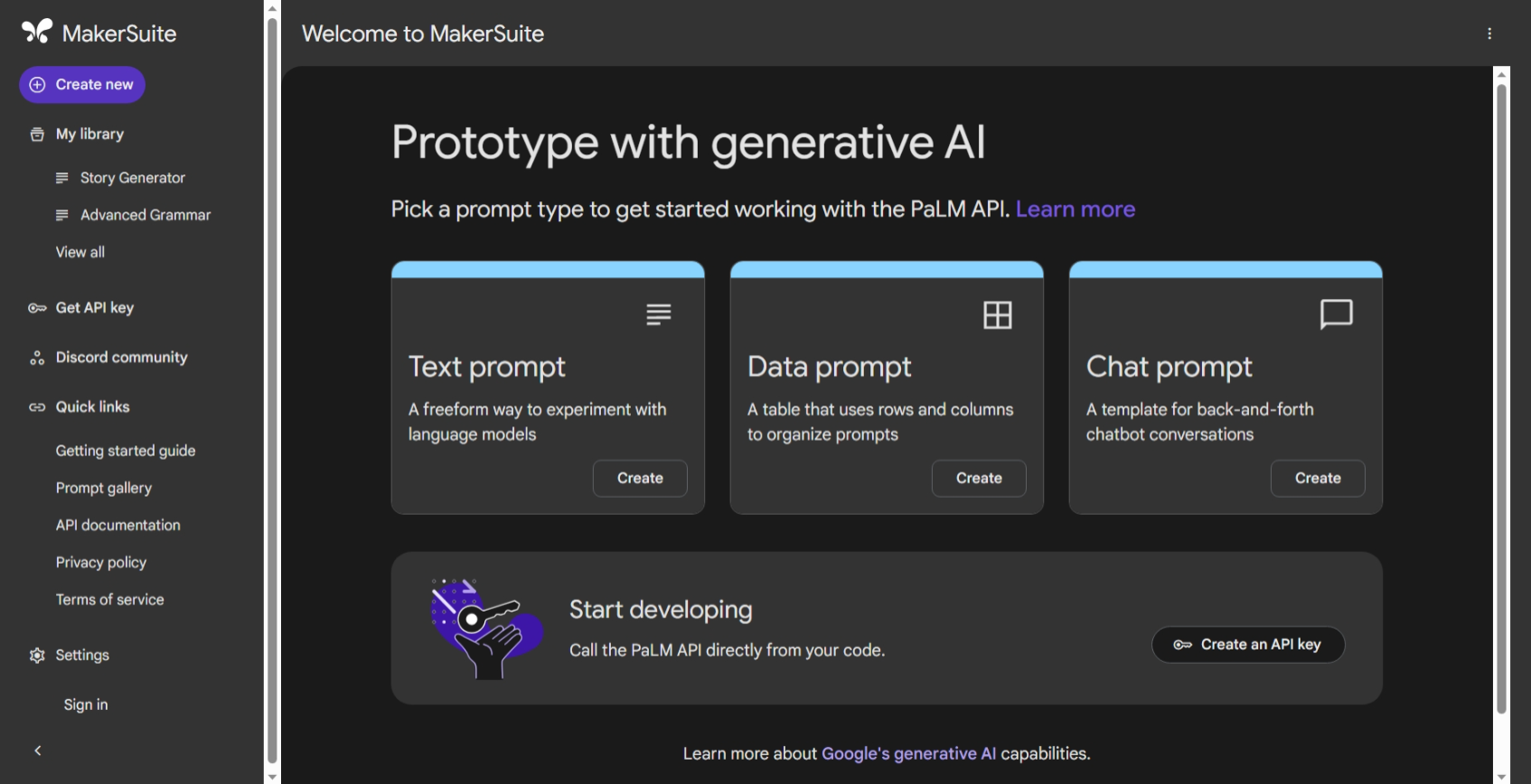This screenshot has width=1531, height=784.
Task: Click the Learn more link
Action: 1075,210
